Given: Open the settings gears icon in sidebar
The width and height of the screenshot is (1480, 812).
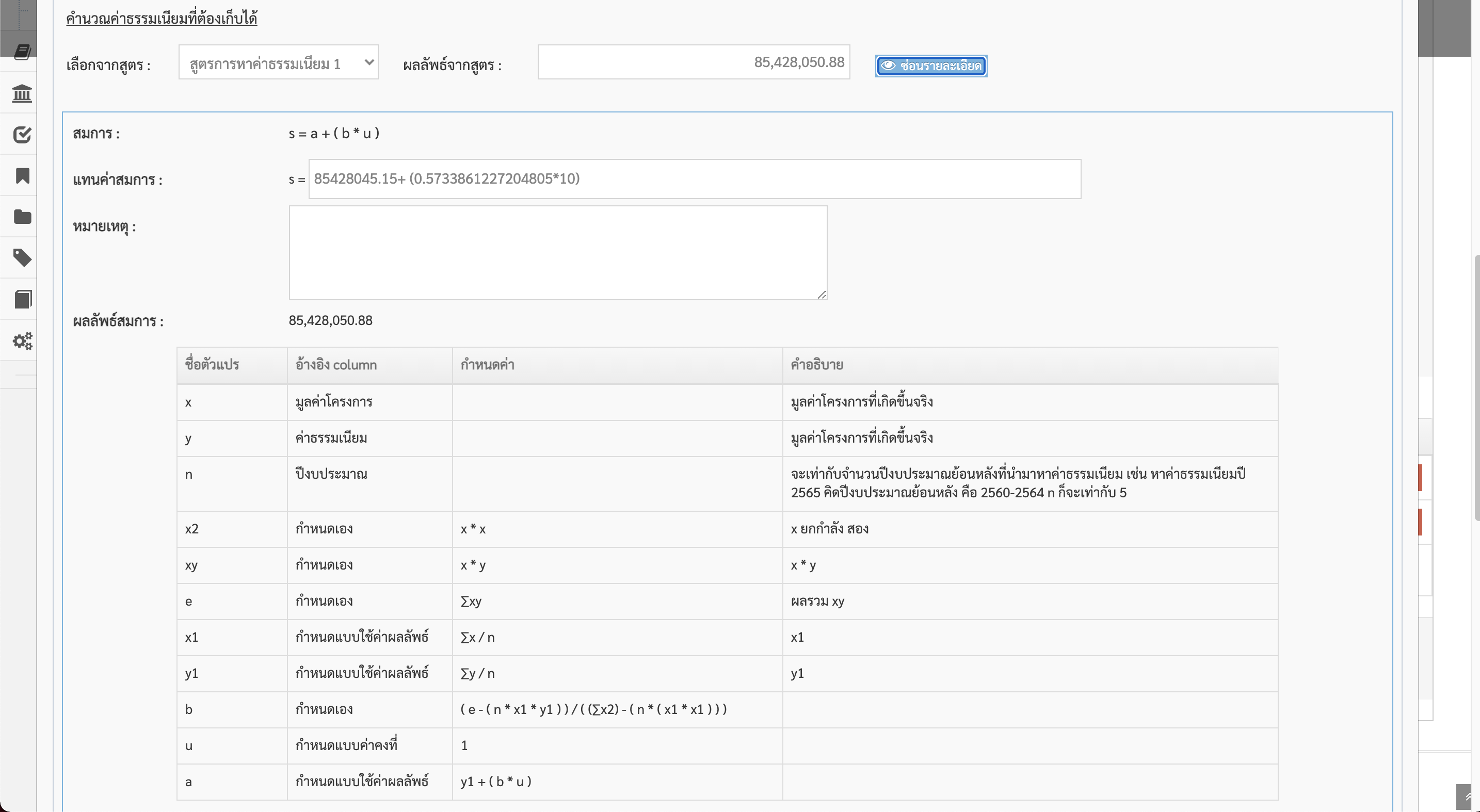Looking at the screenshot, I should pos(22,340).
